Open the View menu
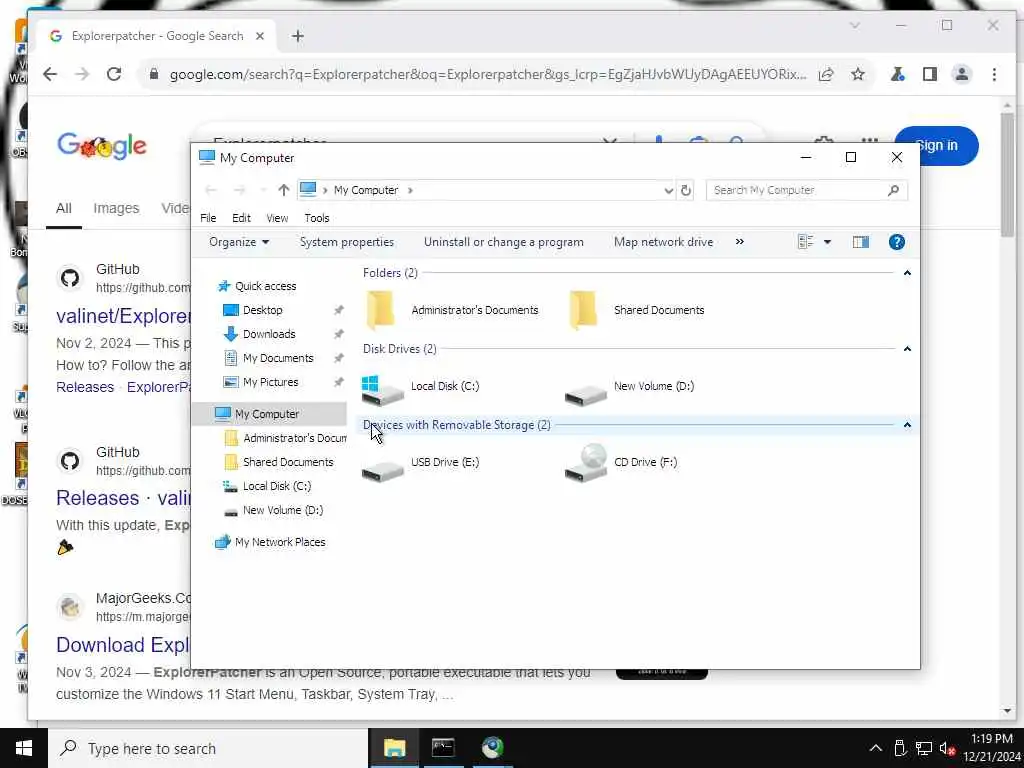1024x768 pixels. click(277, 218)
